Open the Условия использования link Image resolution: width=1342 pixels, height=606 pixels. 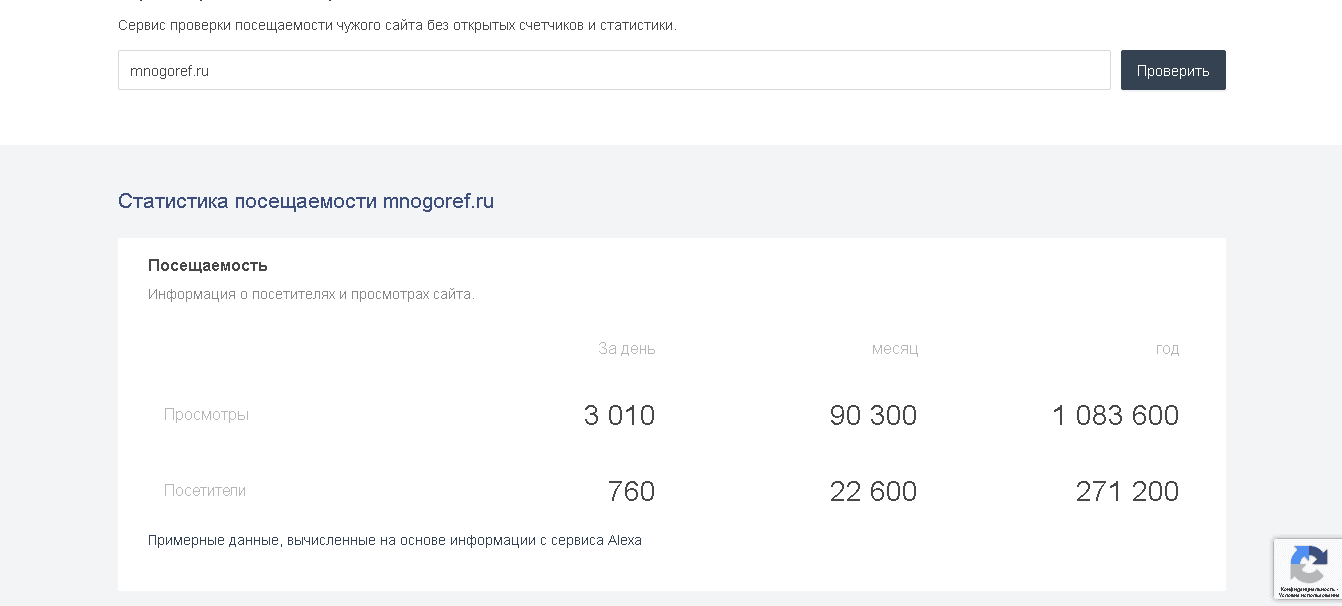point(1308,597)
